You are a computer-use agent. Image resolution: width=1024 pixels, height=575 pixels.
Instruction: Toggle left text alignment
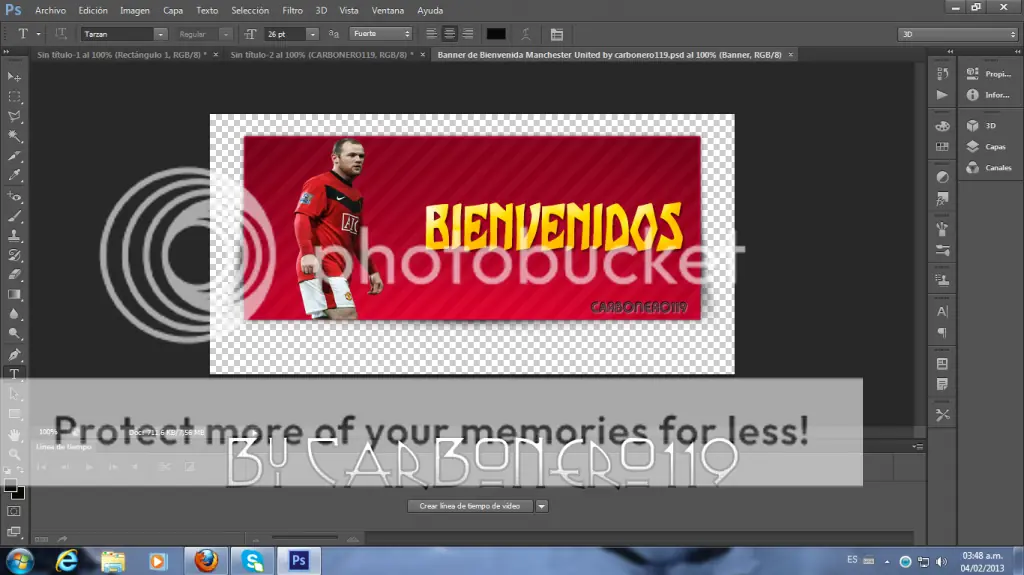tap(432, 34)
